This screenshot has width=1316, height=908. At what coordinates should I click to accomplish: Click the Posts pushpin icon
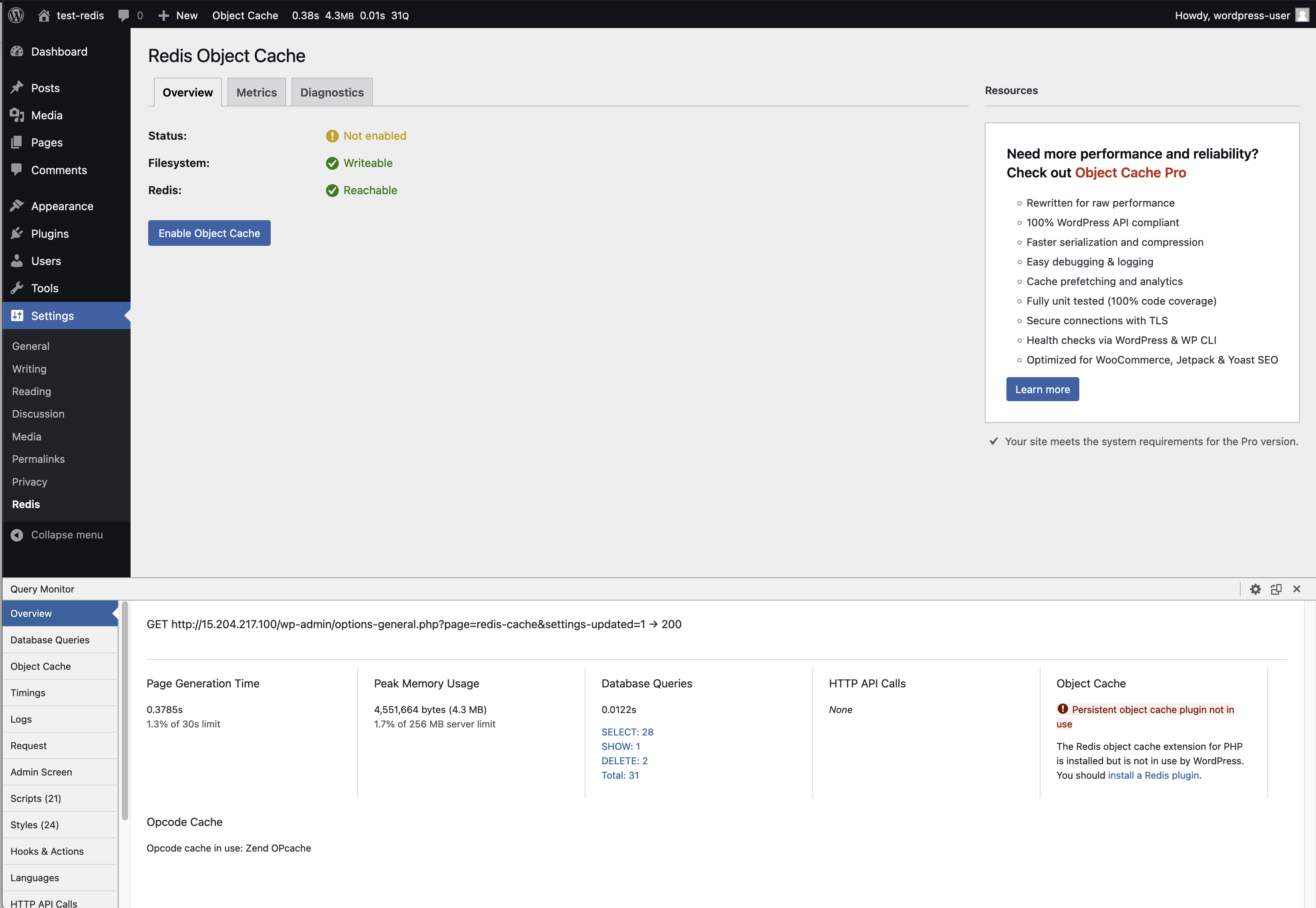[17, 88]
